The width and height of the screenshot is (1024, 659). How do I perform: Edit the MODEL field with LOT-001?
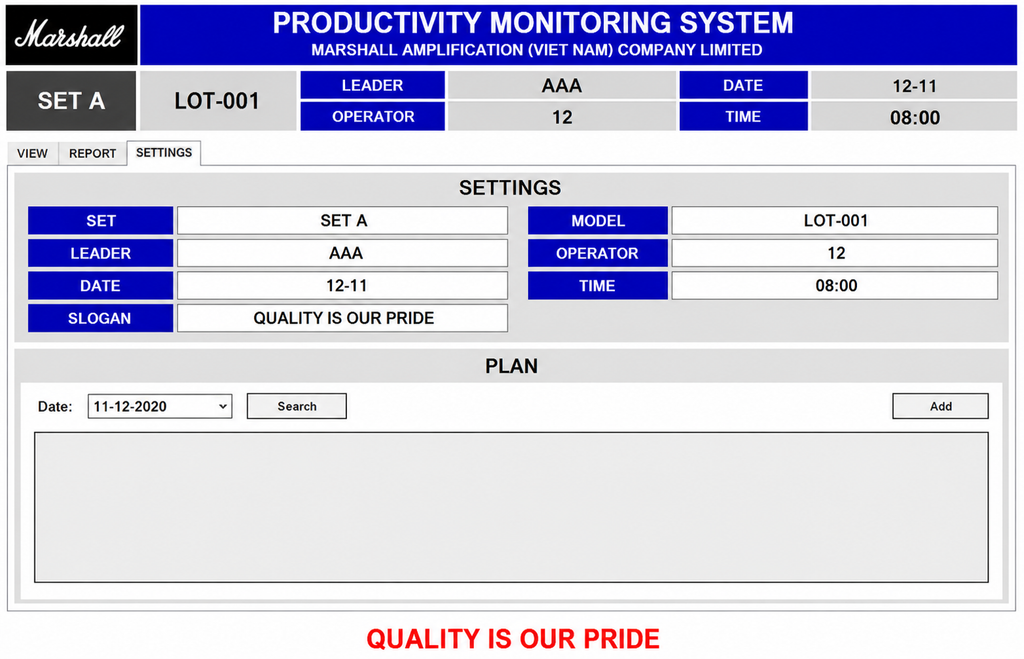coord(835,221)
